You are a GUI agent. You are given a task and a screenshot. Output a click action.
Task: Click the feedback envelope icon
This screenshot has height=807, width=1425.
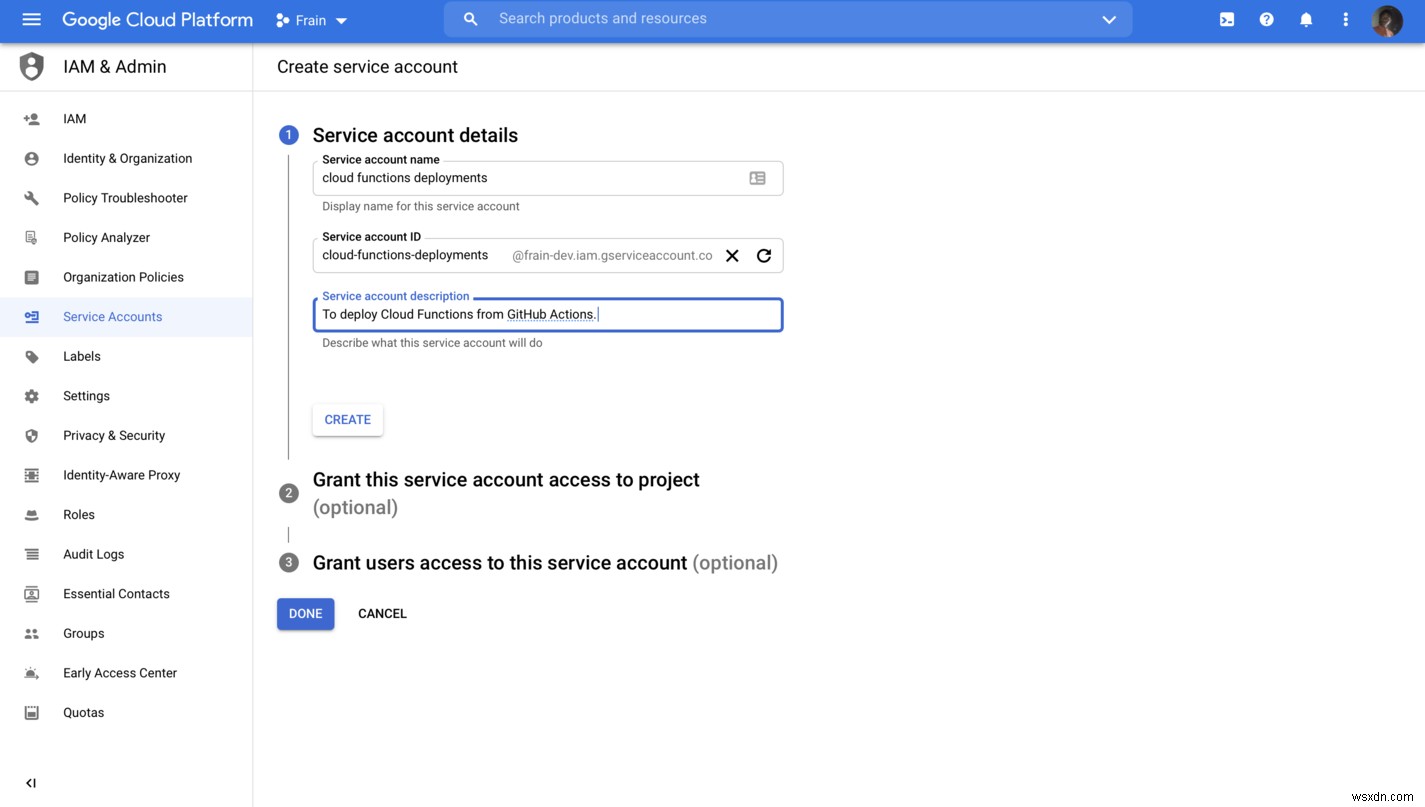[1226, 19]
